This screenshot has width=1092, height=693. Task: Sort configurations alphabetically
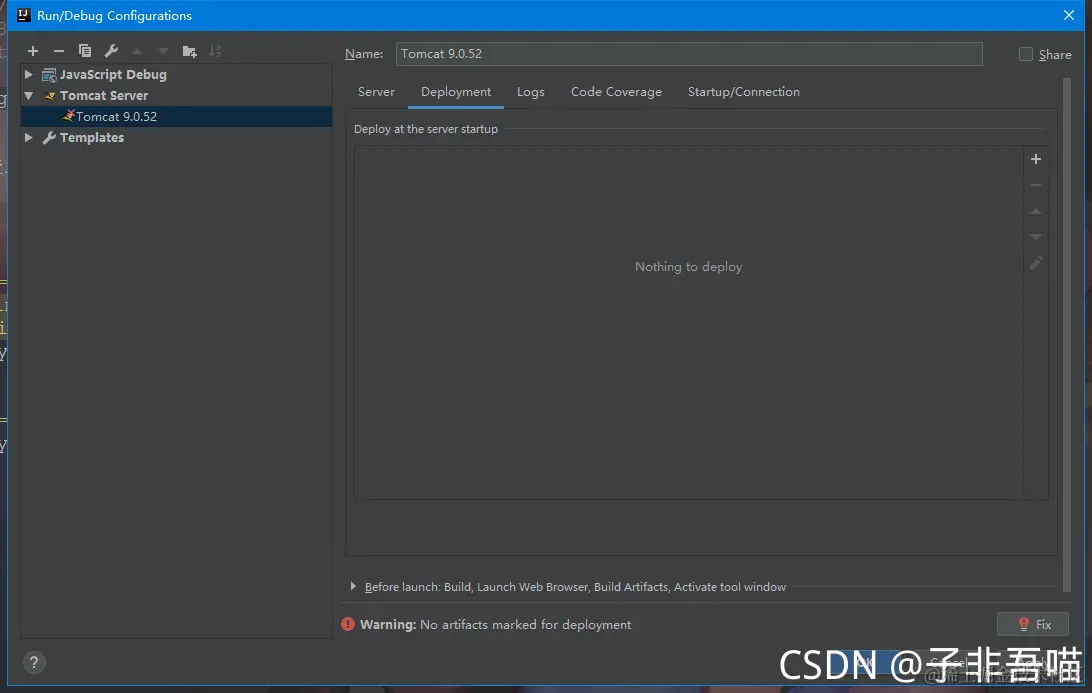tap(216, 51)
